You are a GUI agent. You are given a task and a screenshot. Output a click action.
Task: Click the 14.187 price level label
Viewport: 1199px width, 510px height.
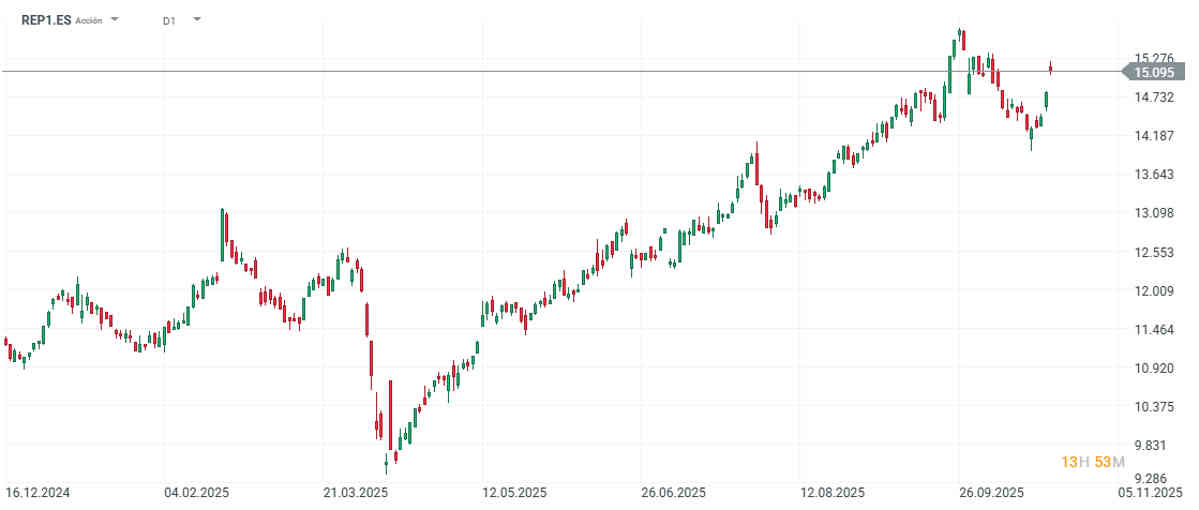[1153, 136]
